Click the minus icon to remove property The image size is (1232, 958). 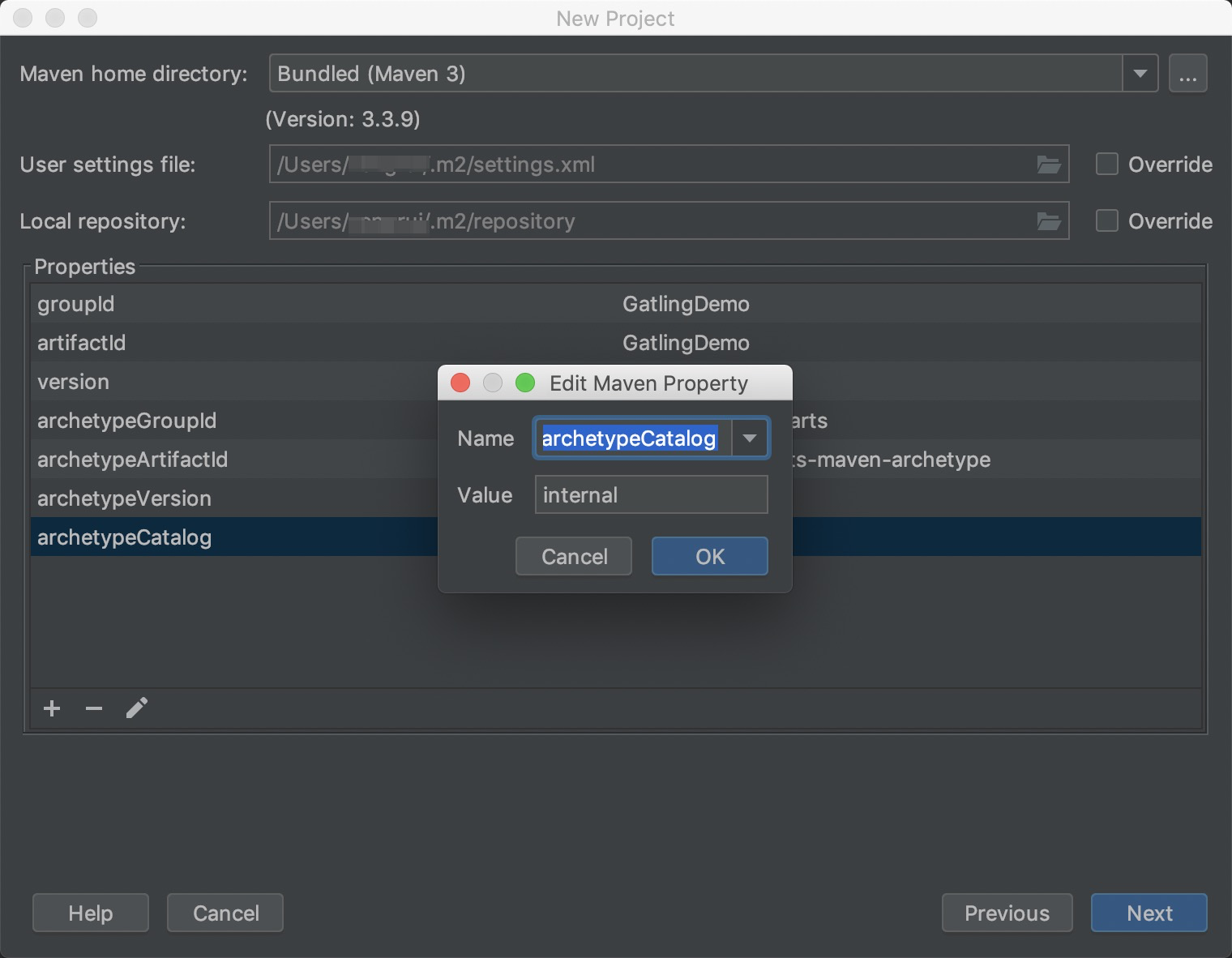click(94, 708)
